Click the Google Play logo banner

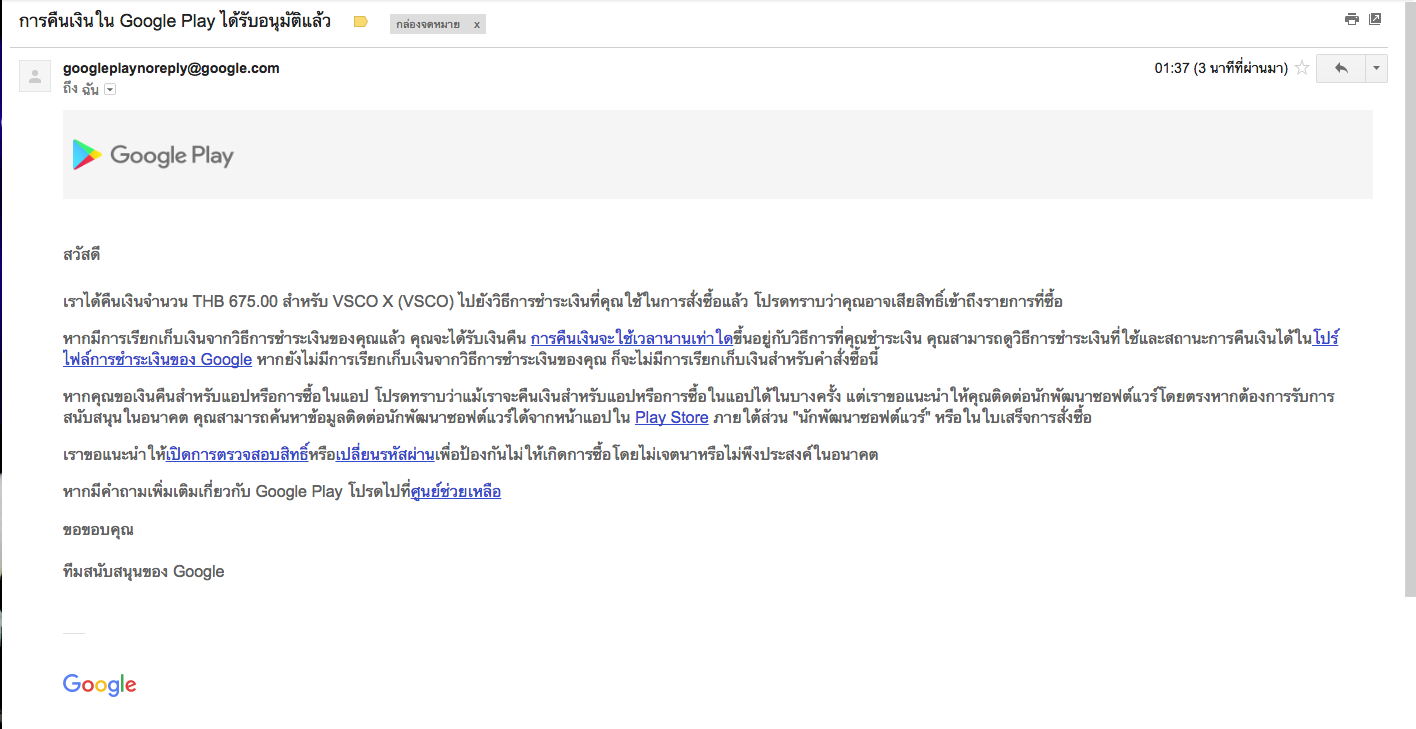153,155
